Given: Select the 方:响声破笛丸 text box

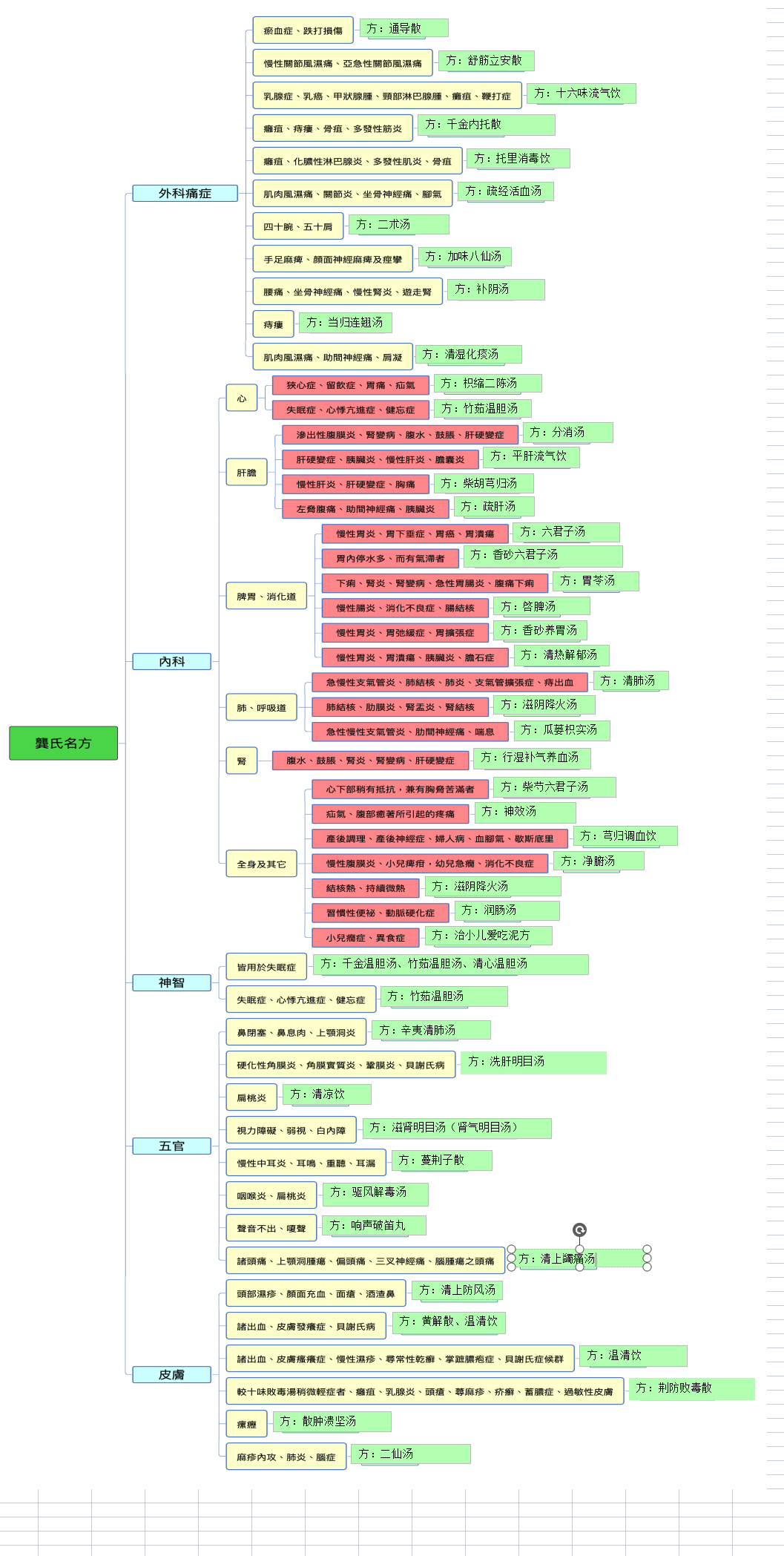Looking at the screenshot, I should click(374, 1226).
